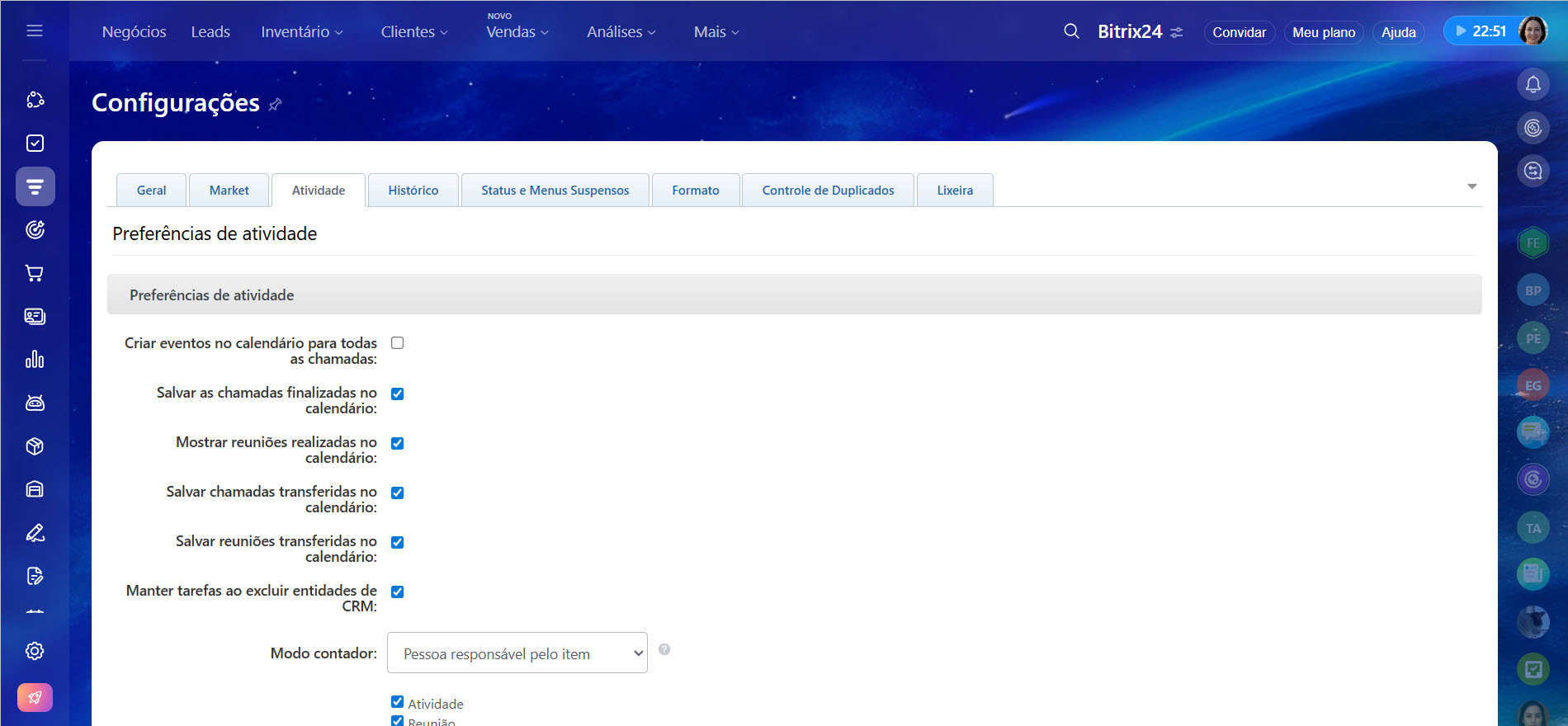Open the search magnifier icon
Viewport: 1568px width, 726px height.
(1071, 31)
